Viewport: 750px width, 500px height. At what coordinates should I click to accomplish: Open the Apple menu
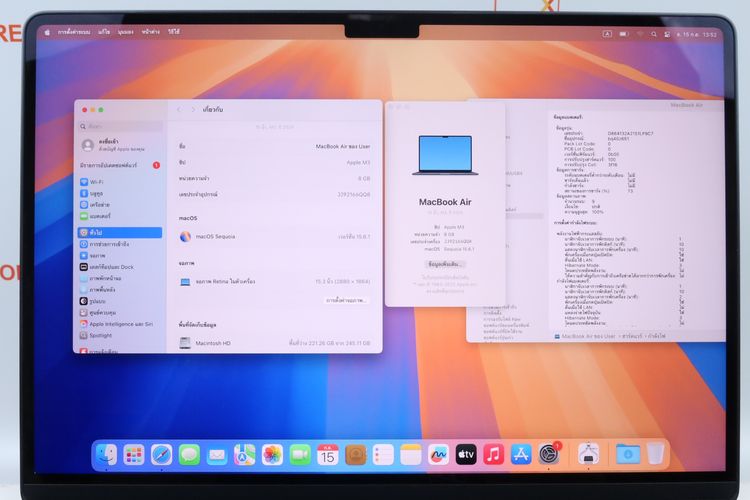point(47,32)
